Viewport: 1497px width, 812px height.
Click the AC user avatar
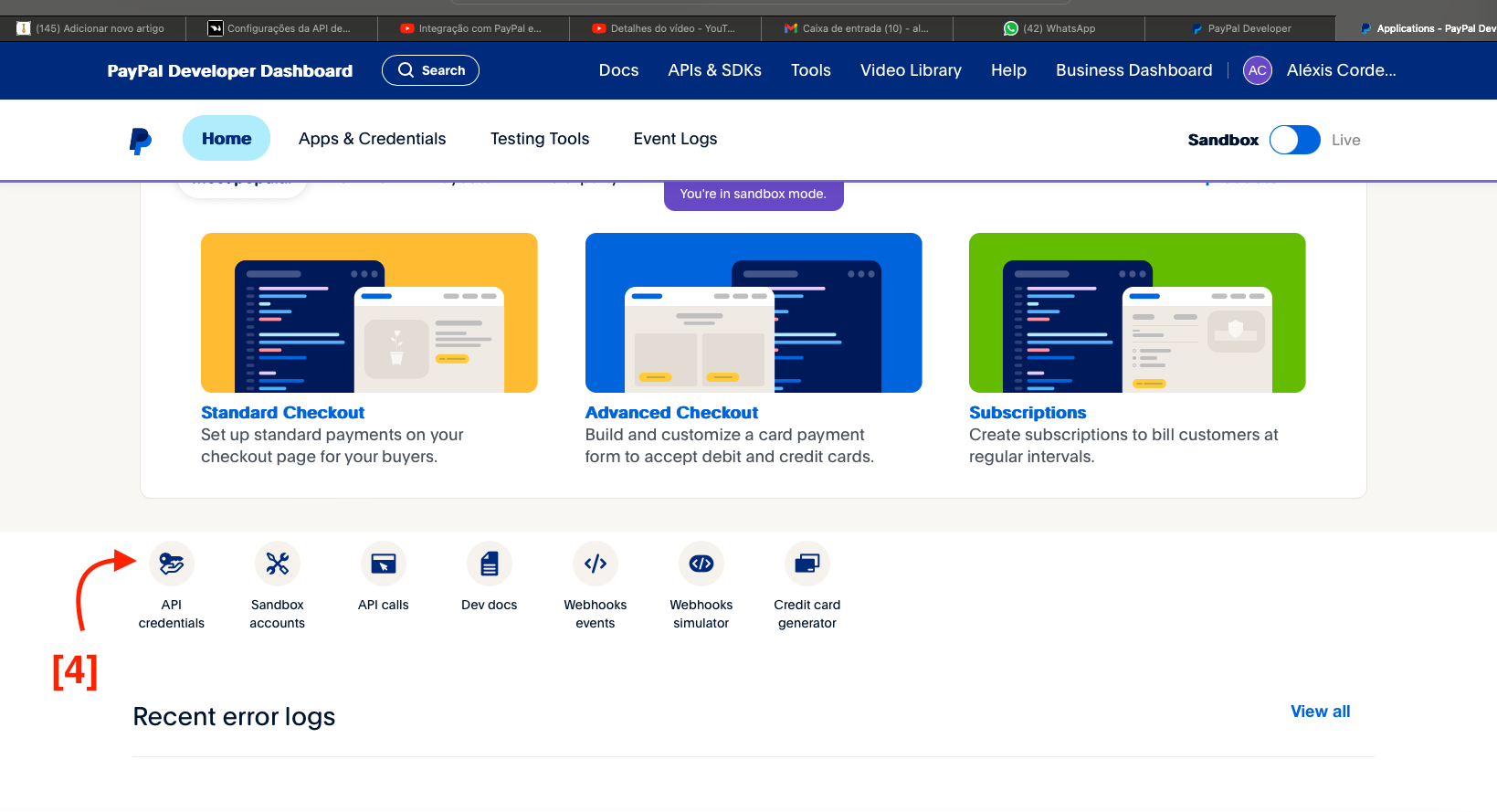click(1258, 70)
